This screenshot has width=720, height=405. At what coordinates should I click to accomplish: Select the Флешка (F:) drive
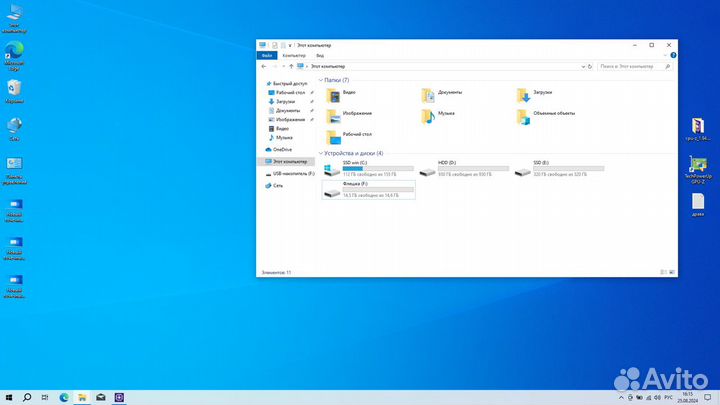368,190
